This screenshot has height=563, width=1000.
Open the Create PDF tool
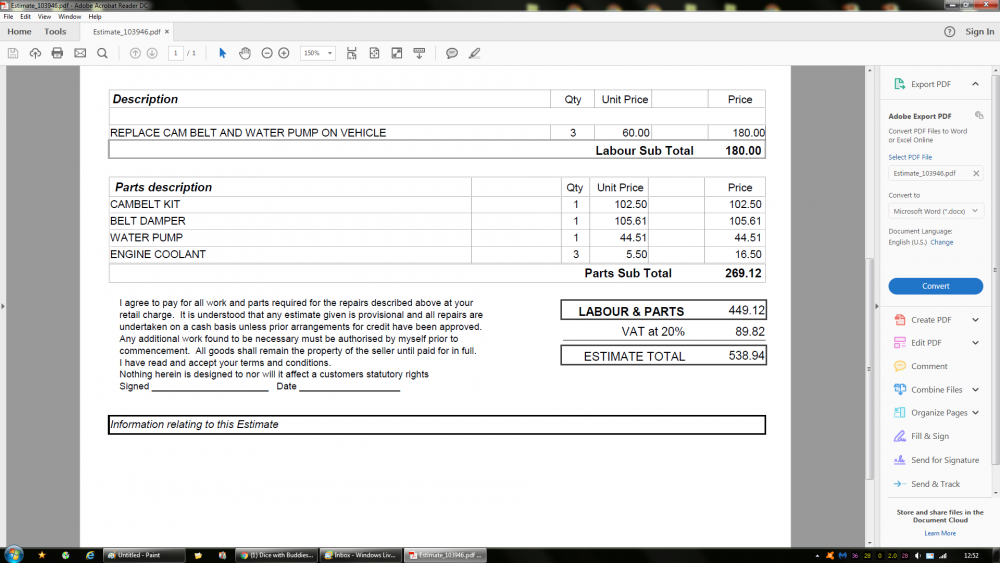pos(930,320)
